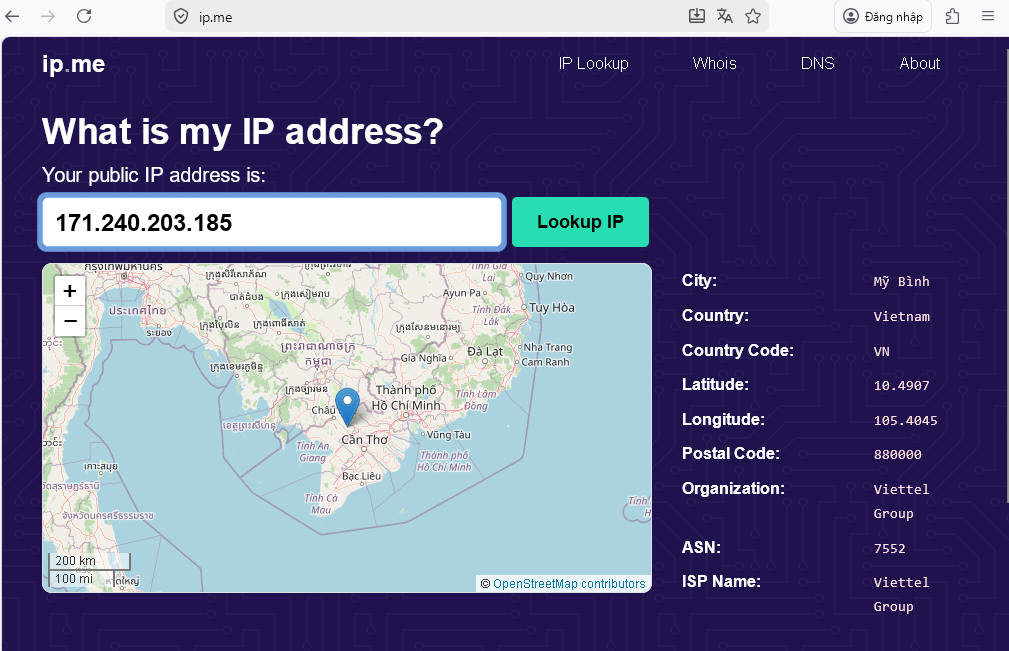Click the IP address input field

coord(271,222)
